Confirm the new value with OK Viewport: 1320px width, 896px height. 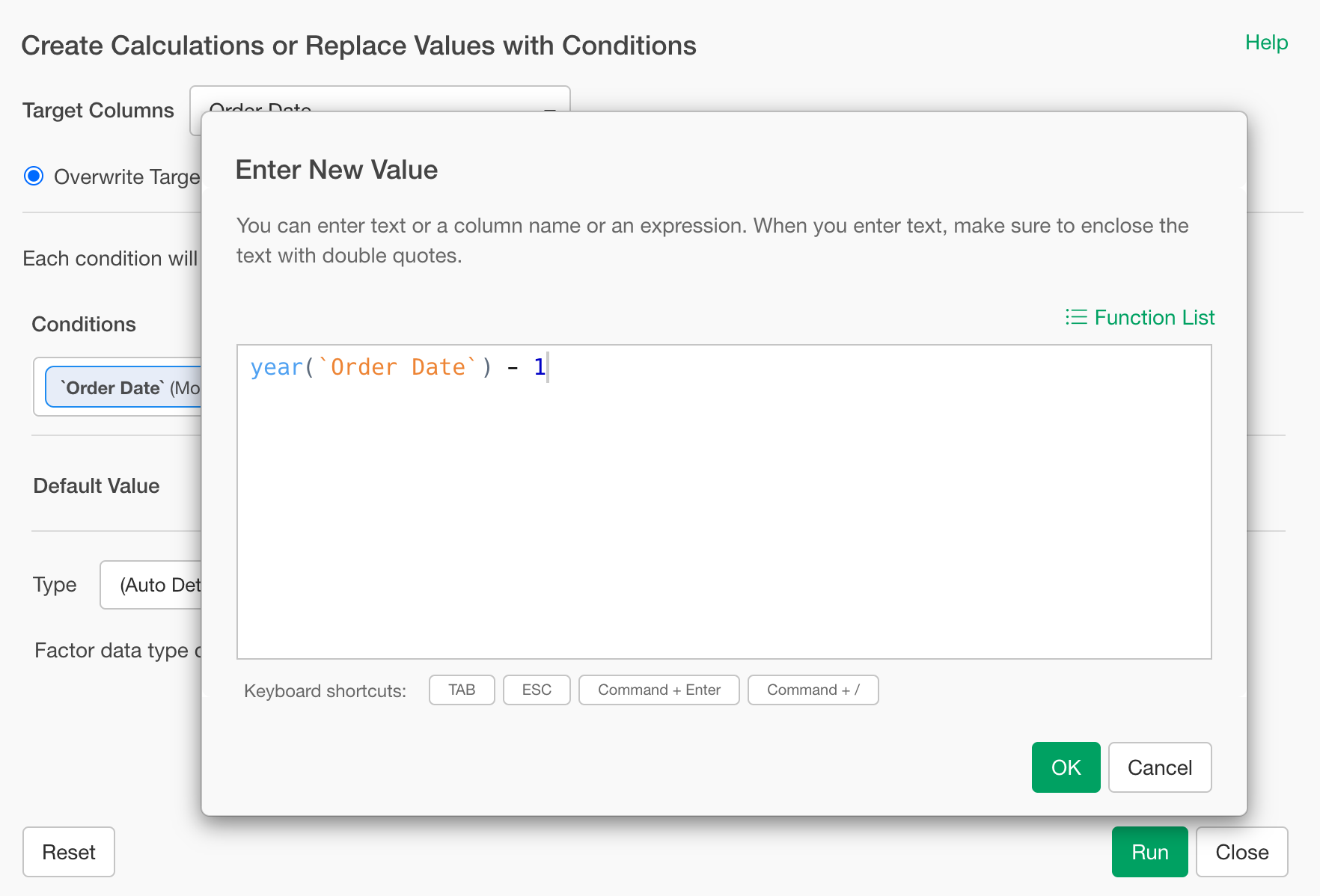[1066, 767]
